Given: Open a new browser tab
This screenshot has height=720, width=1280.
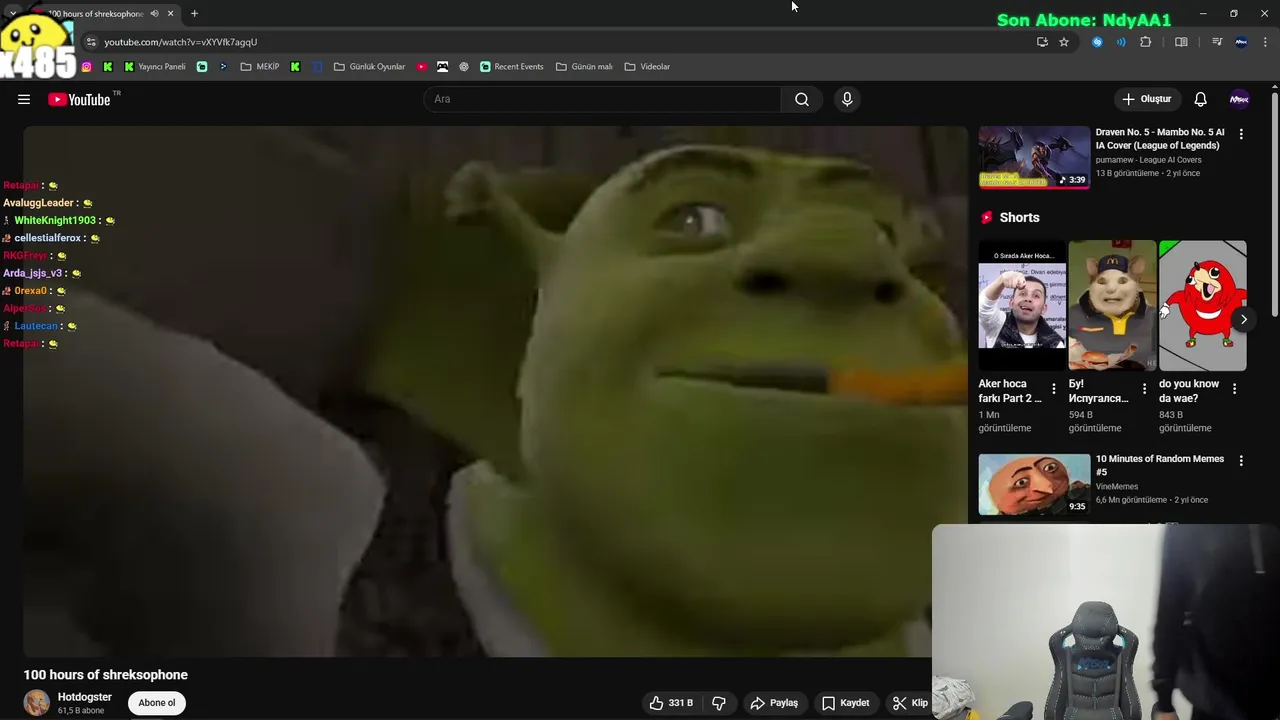Looking at the screenshot, I should click(x=194, y=14).
